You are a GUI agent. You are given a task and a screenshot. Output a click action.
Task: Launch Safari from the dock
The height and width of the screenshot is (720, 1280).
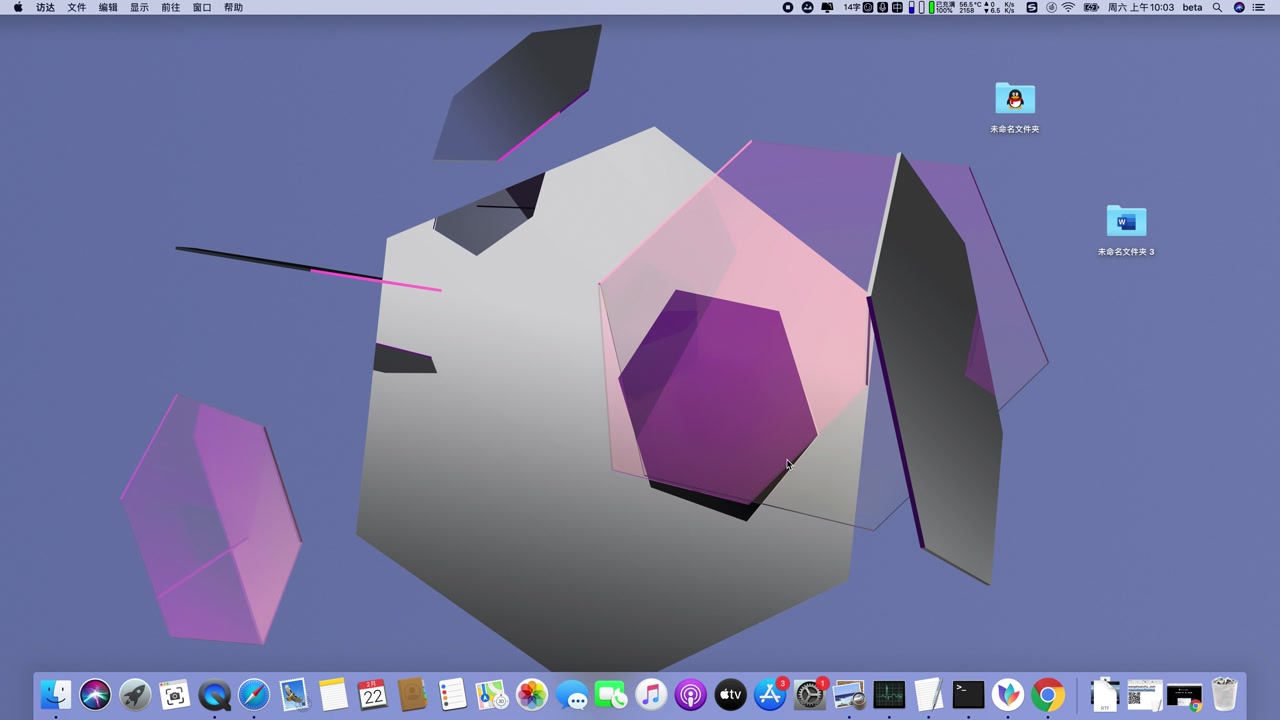[254, 694]
